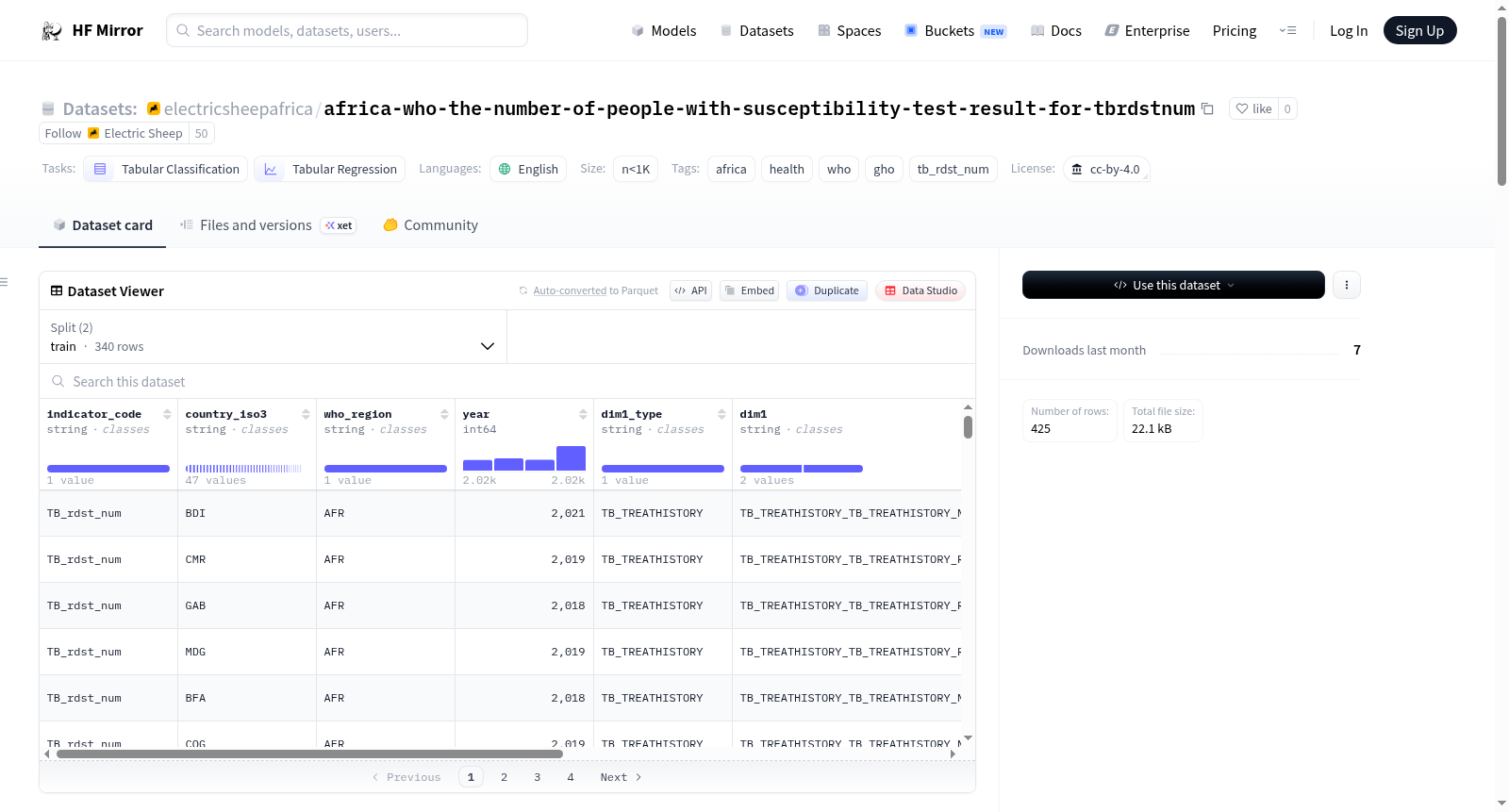Open the Use this dataset dropdown
This screenshot has width=1509, height=812.
tap(1173, 285)
